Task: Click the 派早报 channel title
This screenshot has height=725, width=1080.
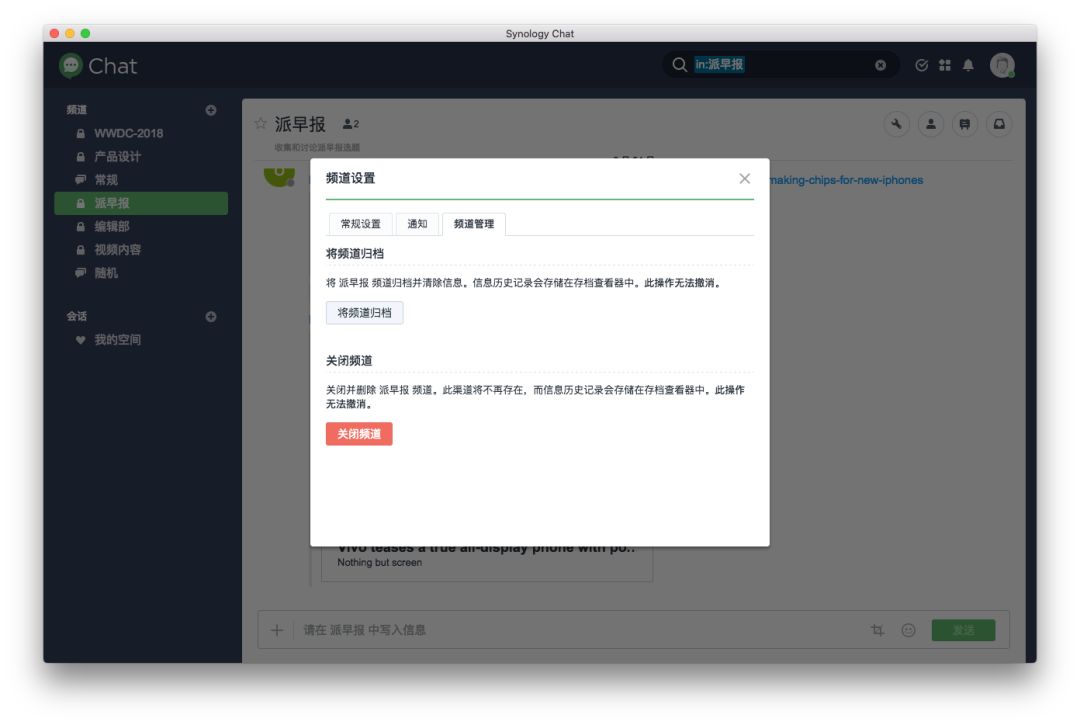Action: point(300,124)
